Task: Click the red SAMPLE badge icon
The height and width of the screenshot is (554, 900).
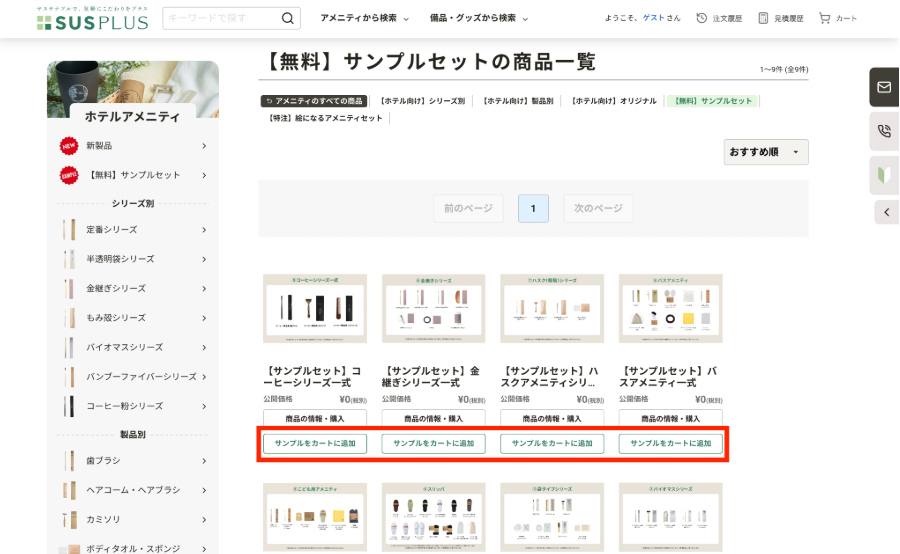Action: click(x=69, y=175)
